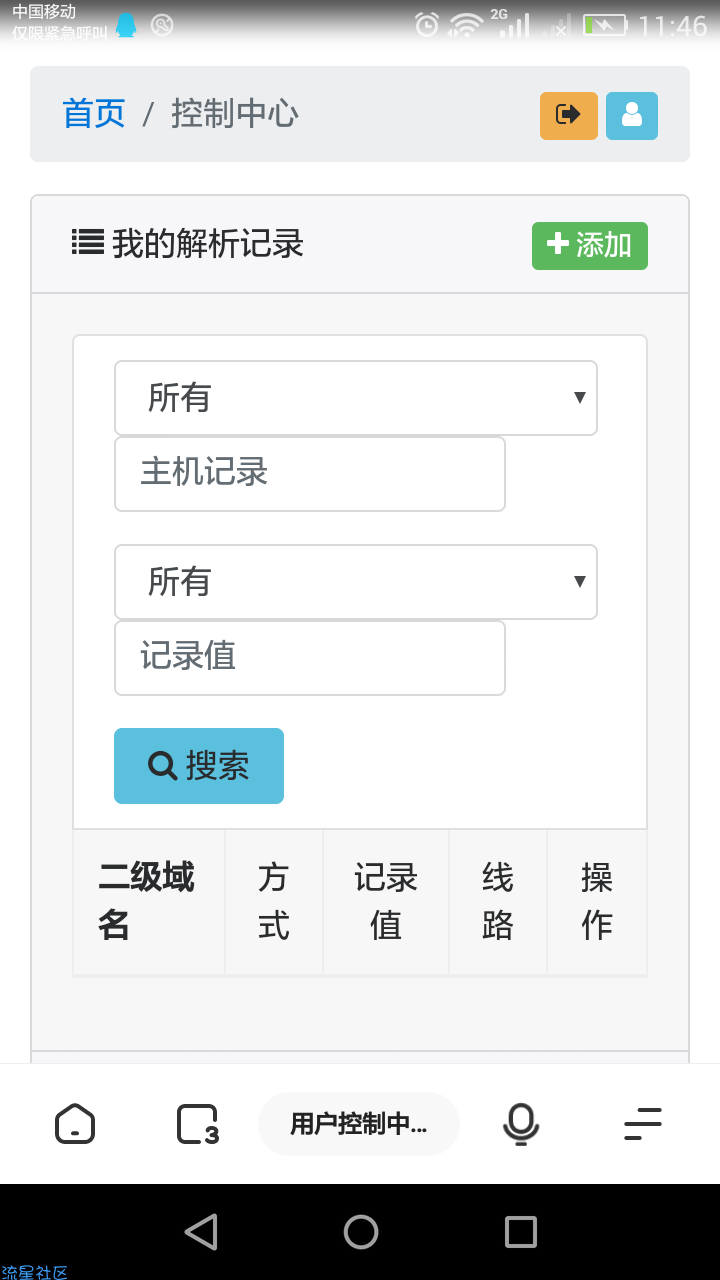Click the list icon beside 我的解析记录
Image resolution: width=720 pixels, height=1280 pixels.
point(88,242)
